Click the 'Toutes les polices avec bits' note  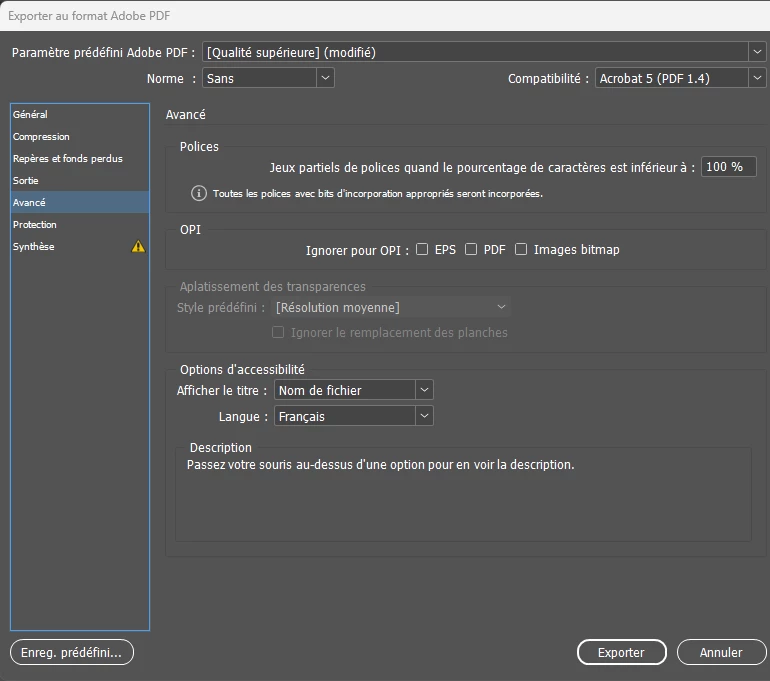click(x=378, y=193)
